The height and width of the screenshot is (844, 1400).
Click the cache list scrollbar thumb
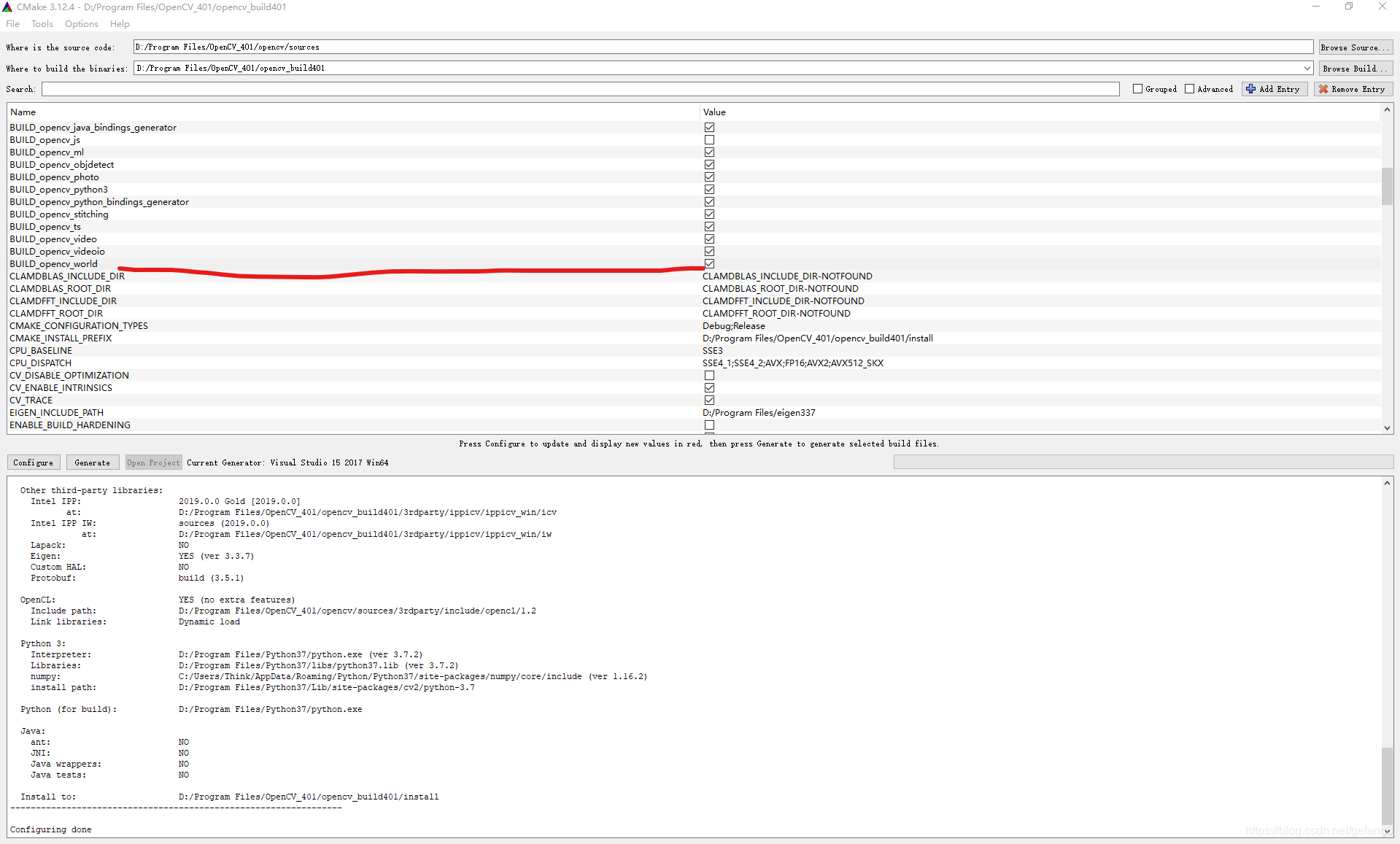click(x=1387, y=186)
